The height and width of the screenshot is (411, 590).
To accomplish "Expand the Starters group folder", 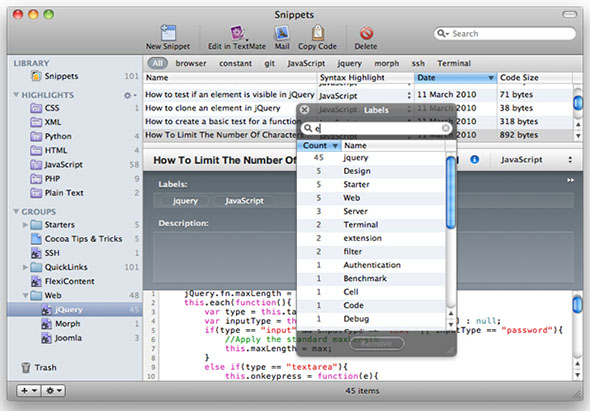I will (25, 225).
